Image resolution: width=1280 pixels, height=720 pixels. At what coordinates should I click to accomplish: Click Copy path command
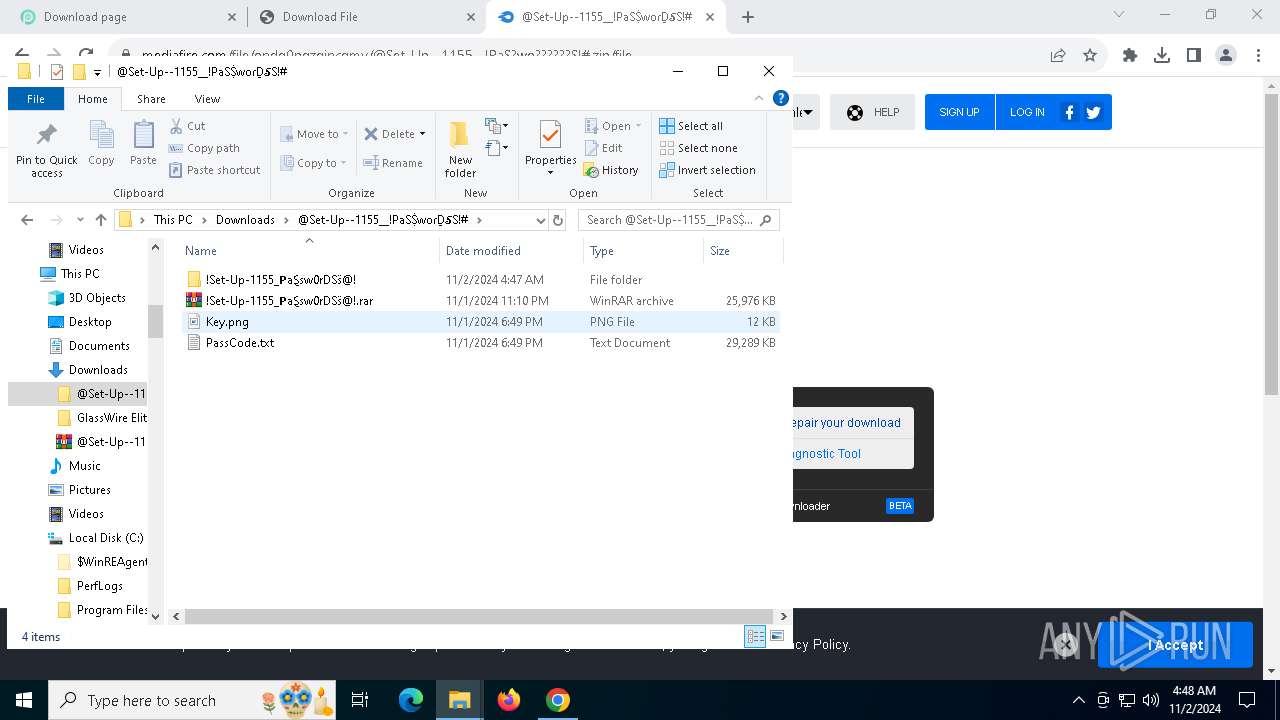pos(204,148)
